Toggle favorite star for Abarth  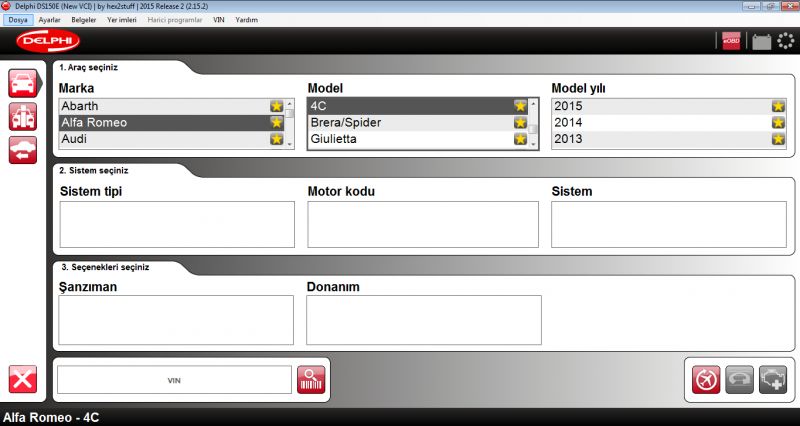(x=277, y=106)
